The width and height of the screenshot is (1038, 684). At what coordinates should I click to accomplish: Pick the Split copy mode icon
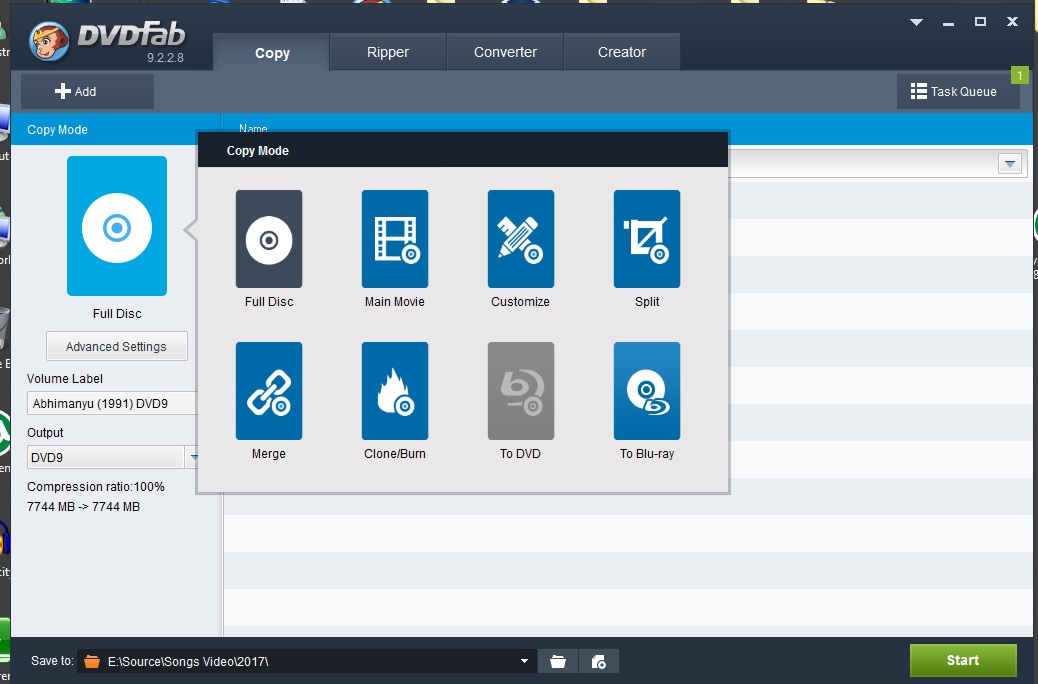[x=646, y=239]
